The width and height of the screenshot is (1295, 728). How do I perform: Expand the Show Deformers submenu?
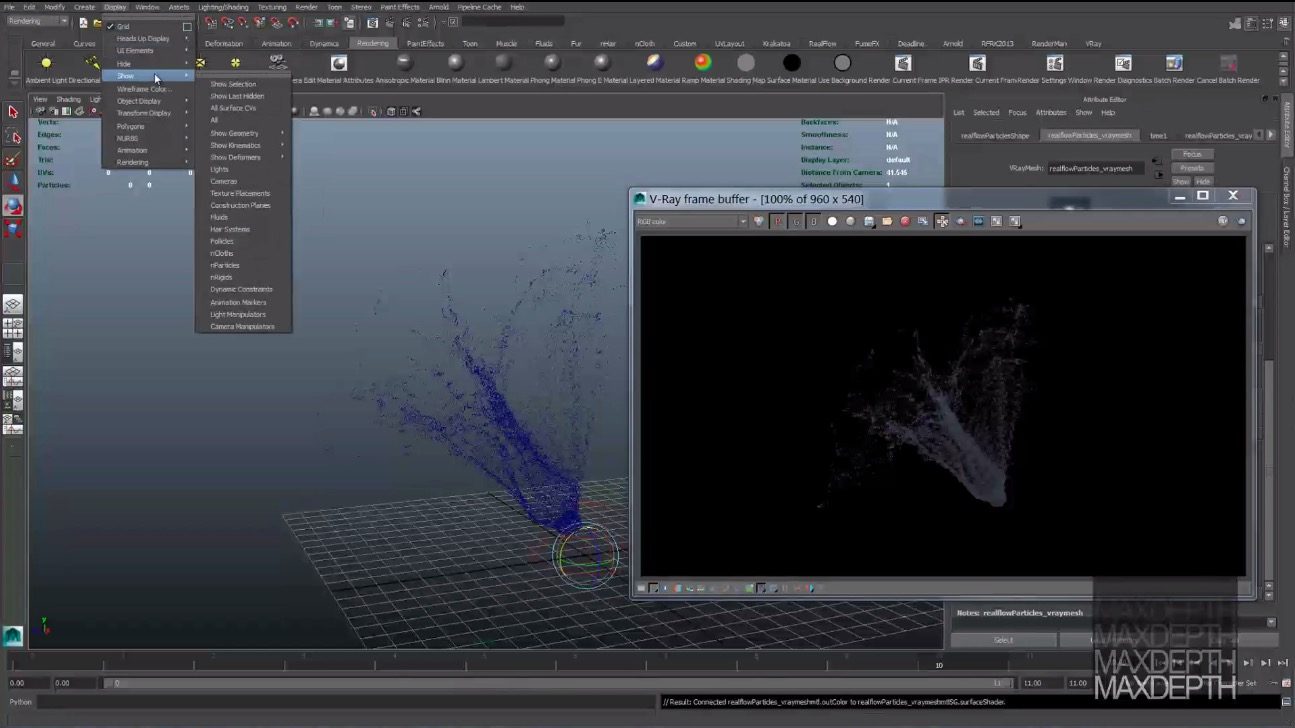pyautogui.click(x=244, y=157)
